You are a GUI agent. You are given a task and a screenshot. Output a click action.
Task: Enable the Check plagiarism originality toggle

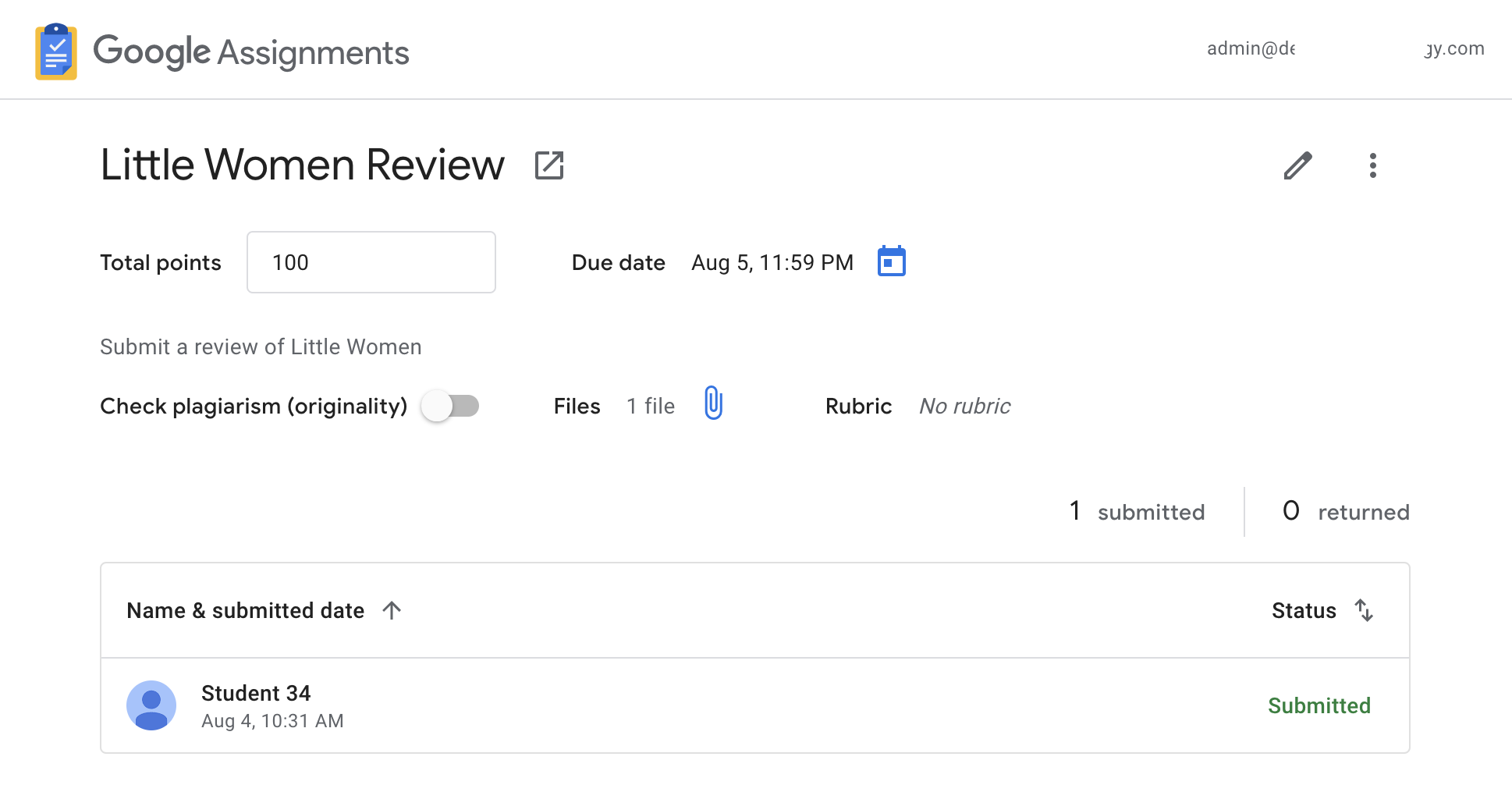click(x=450, y=406)
